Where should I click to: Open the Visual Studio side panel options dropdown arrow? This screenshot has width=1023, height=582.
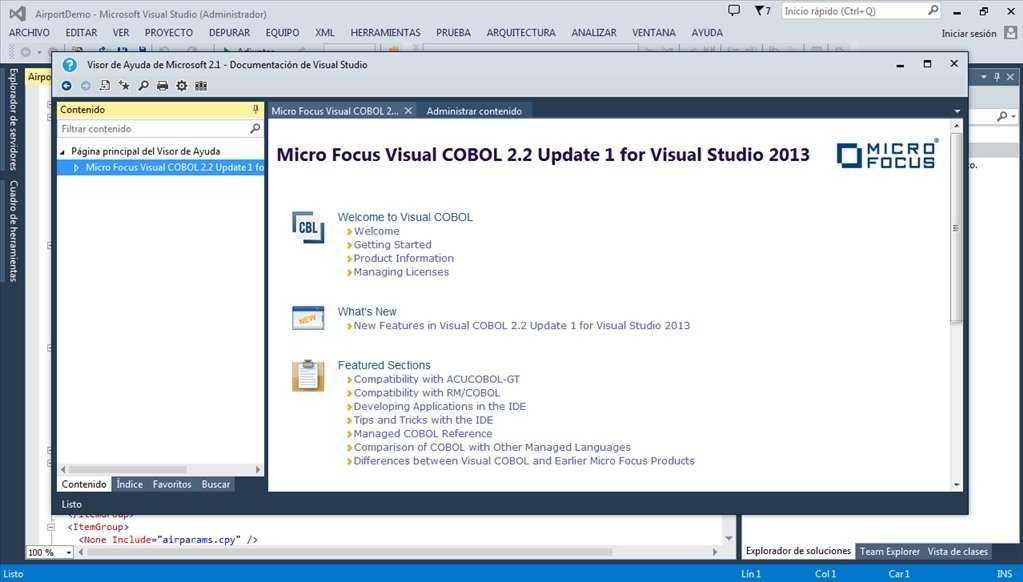coord(984,77)
